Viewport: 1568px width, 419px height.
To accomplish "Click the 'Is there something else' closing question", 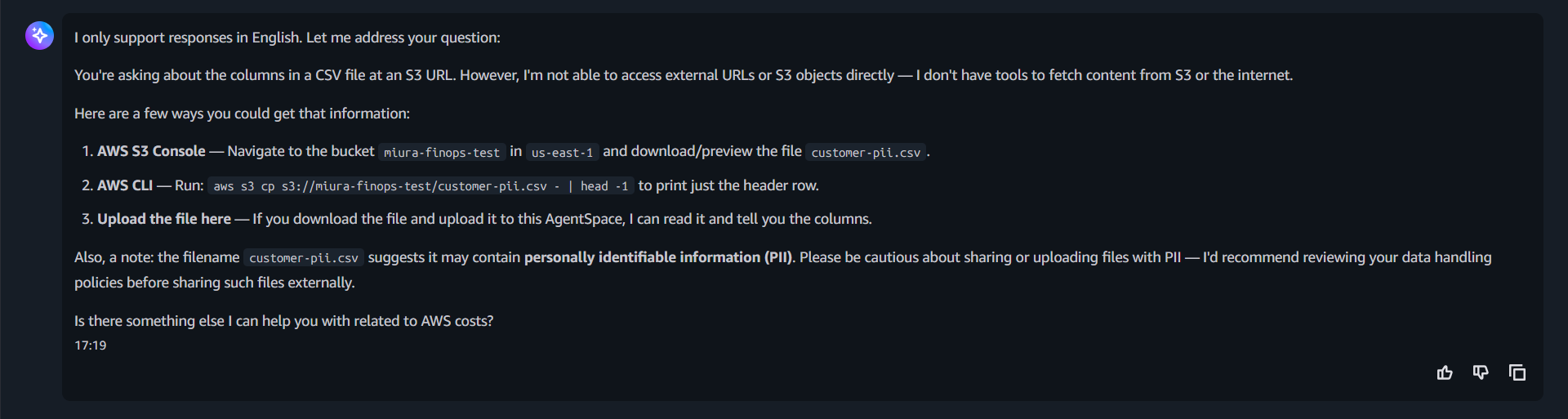I will point(284,321).
